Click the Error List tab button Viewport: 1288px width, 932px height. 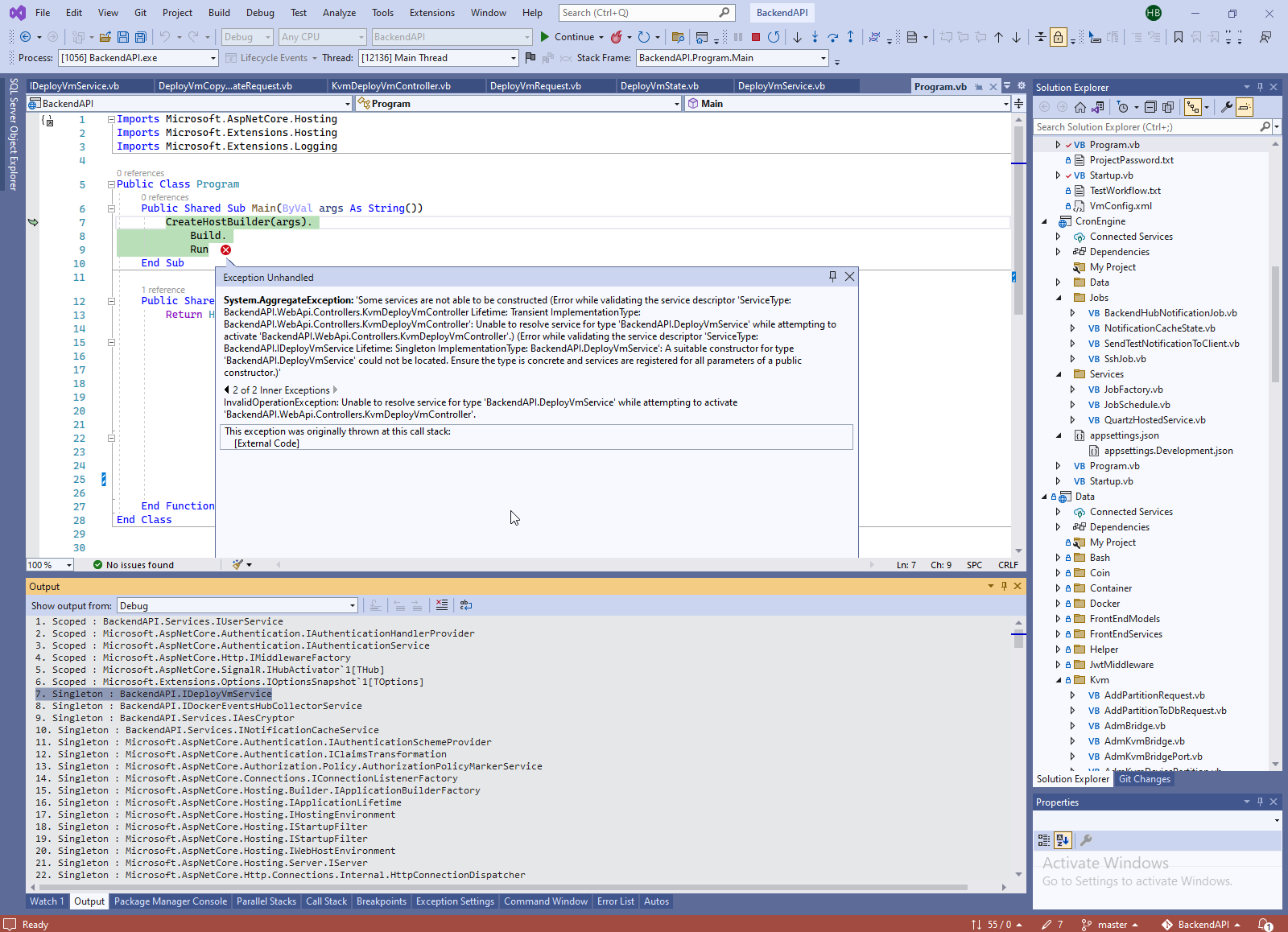[616, 901]
